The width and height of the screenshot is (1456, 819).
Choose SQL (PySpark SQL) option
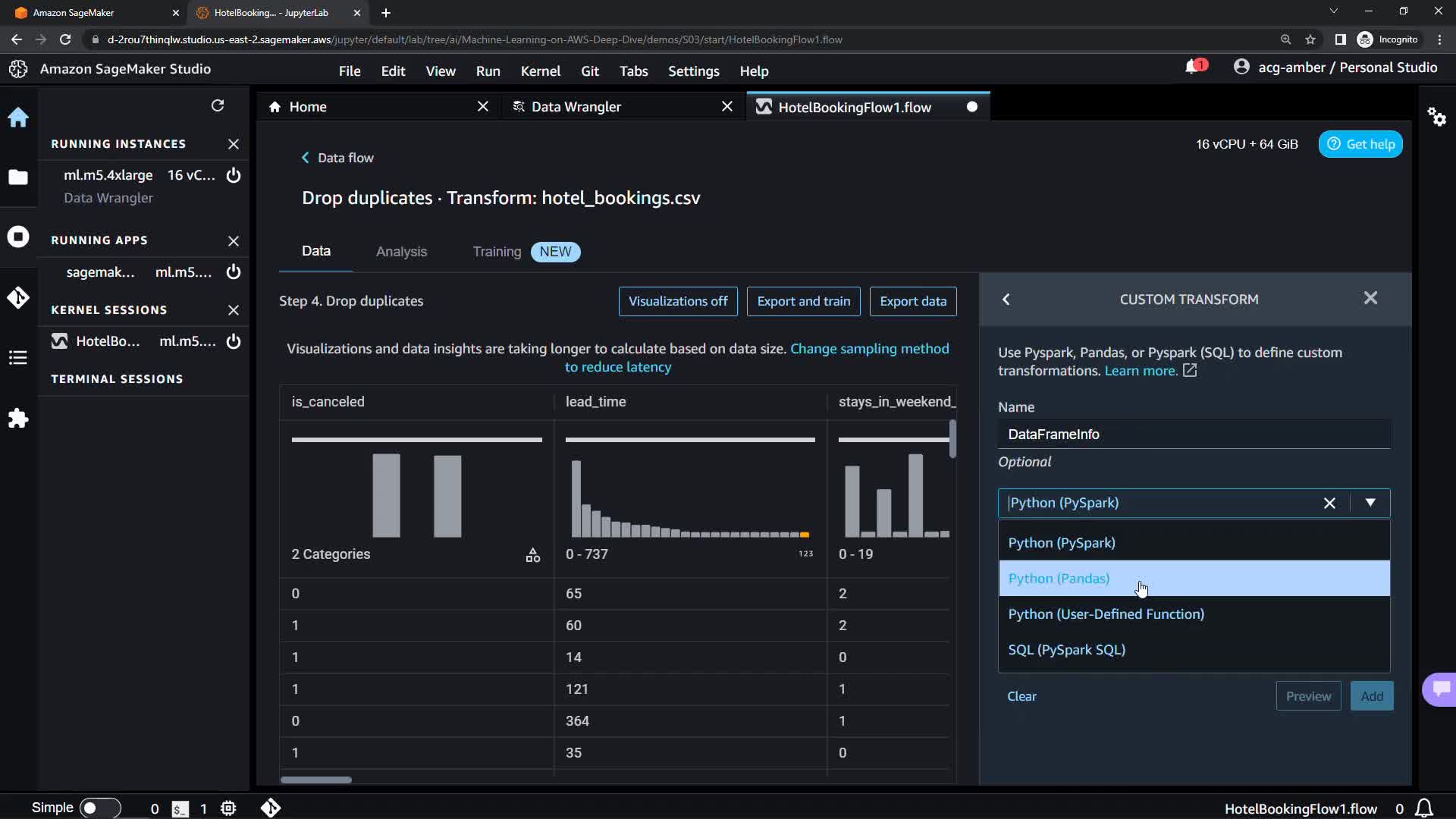[1066, 650]
